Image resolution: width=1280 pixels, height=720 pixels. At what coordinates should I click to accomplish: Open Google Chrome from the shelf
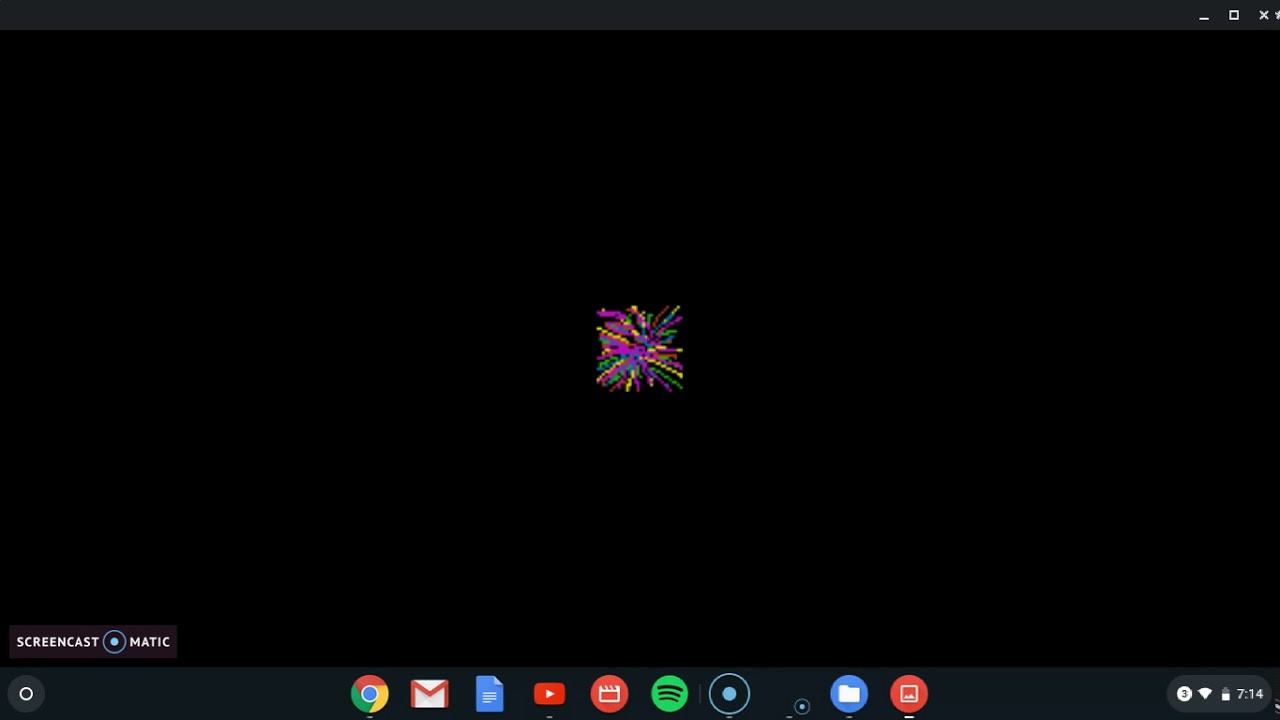coord(369,694)
